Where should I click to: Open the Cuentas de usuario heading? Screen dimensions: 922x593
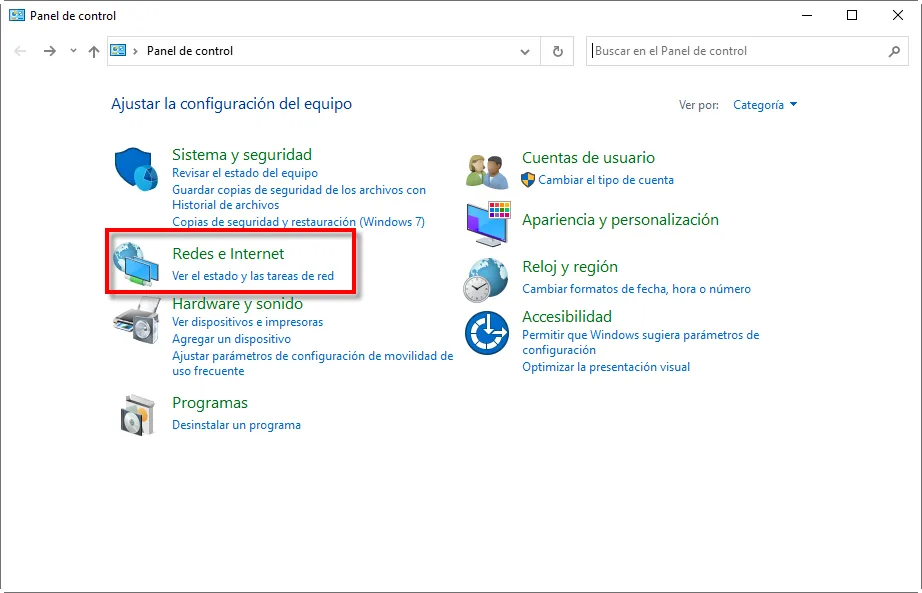pos(588,158)
